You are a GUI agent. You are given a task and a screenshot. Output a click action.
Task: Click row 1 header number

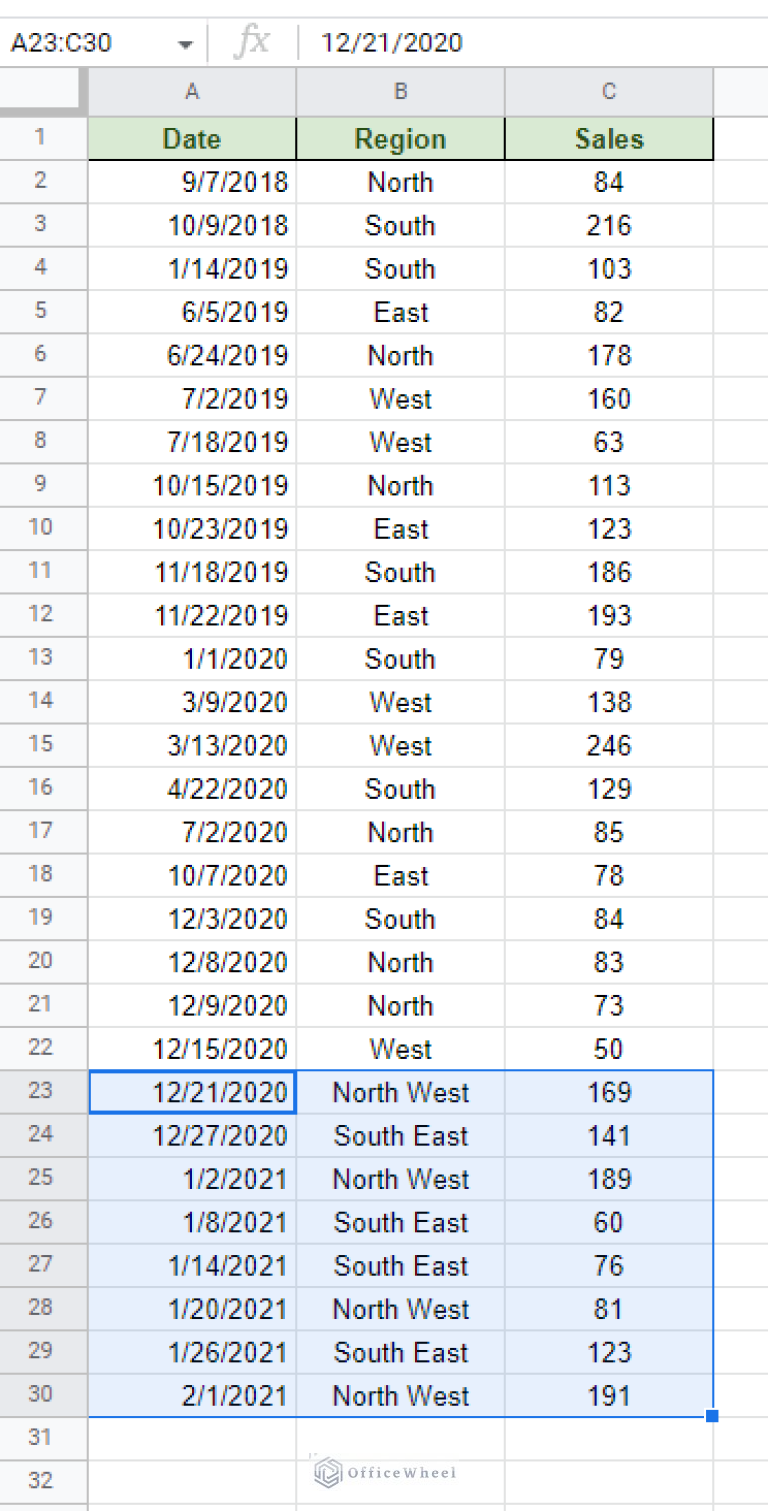pos(40,137)
